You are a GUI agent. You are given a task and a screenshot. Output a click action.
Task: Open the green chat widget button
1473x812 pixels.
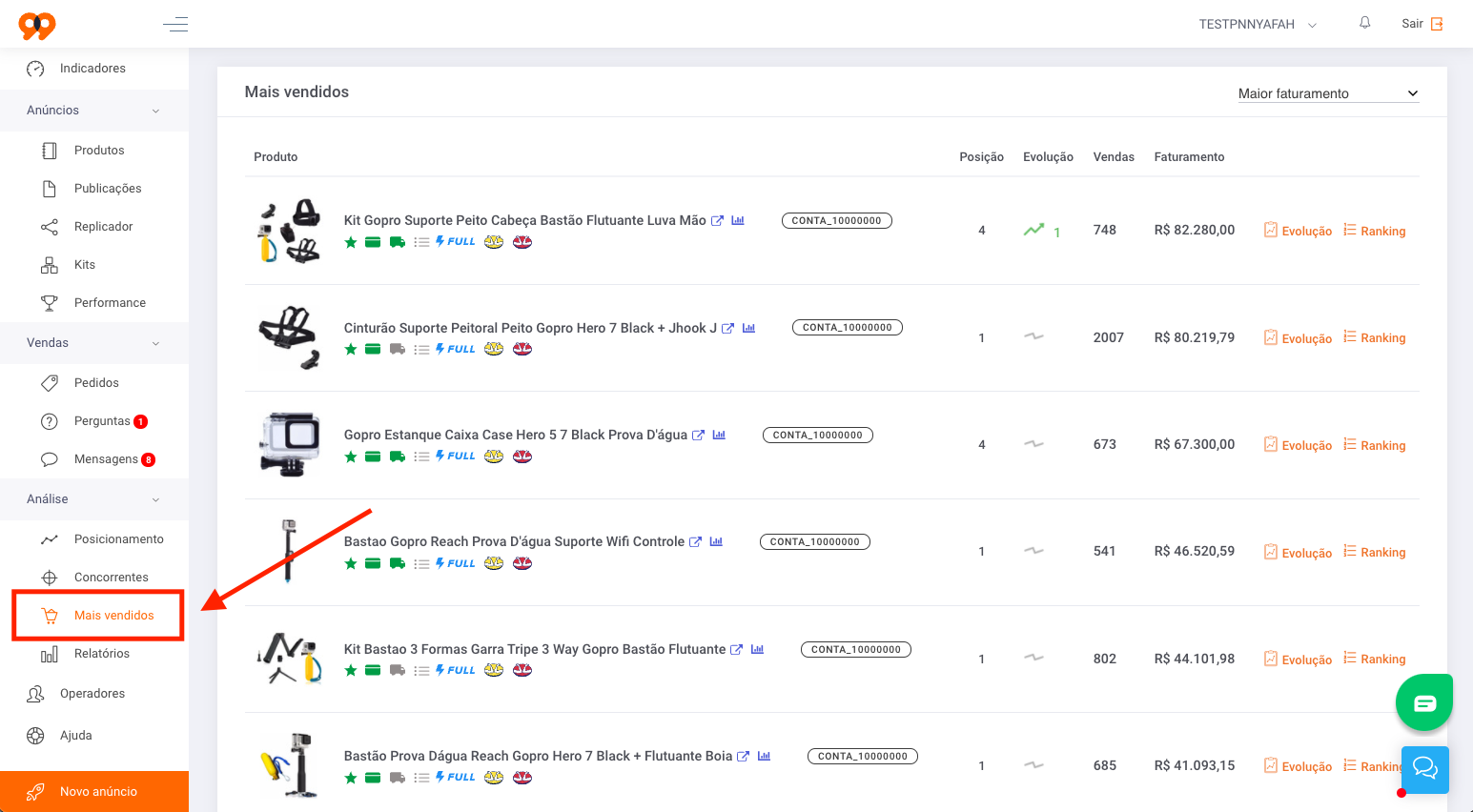click(1424, 703)
